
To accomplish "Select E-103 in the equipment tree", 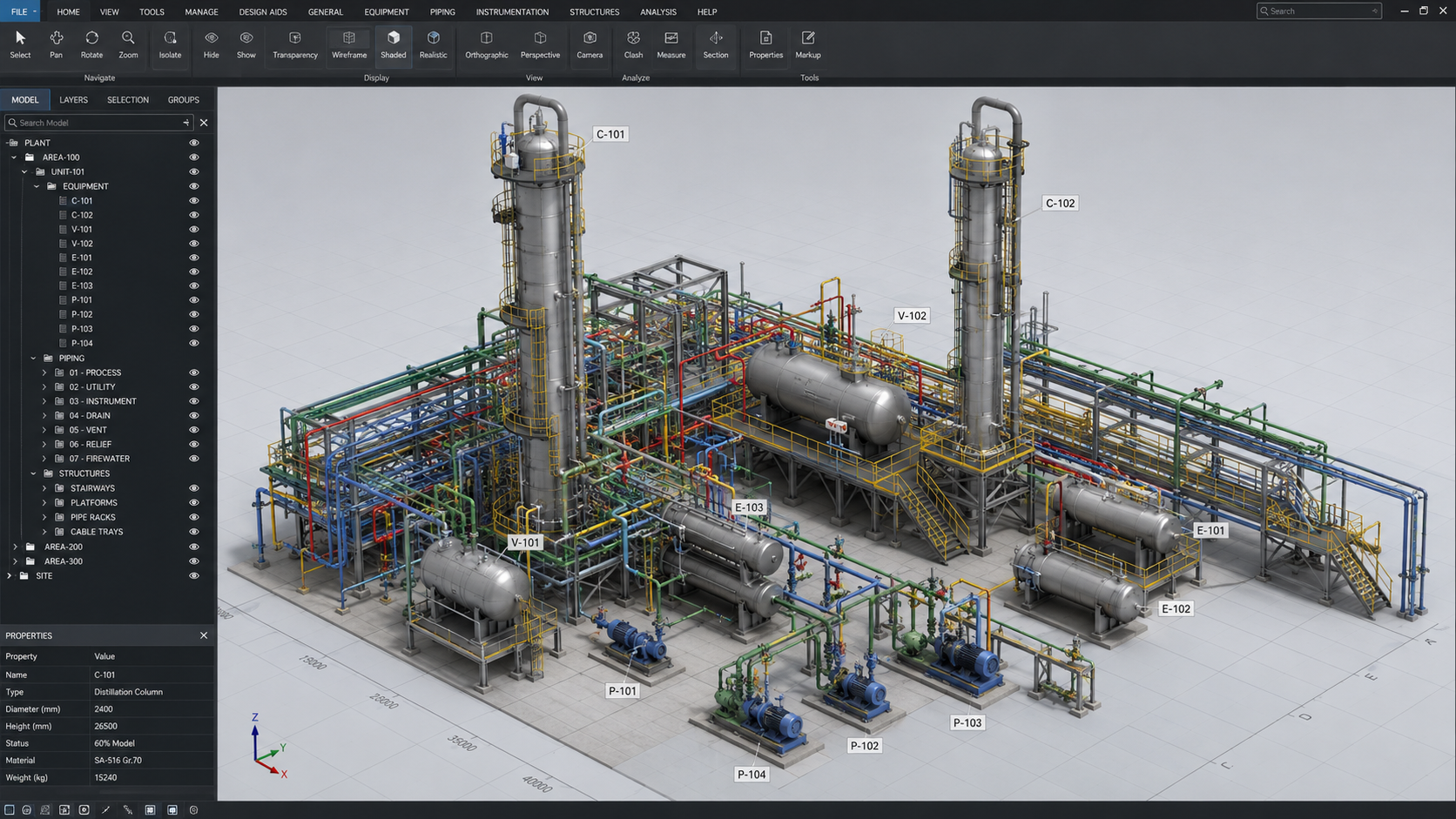I will point(82,285).
